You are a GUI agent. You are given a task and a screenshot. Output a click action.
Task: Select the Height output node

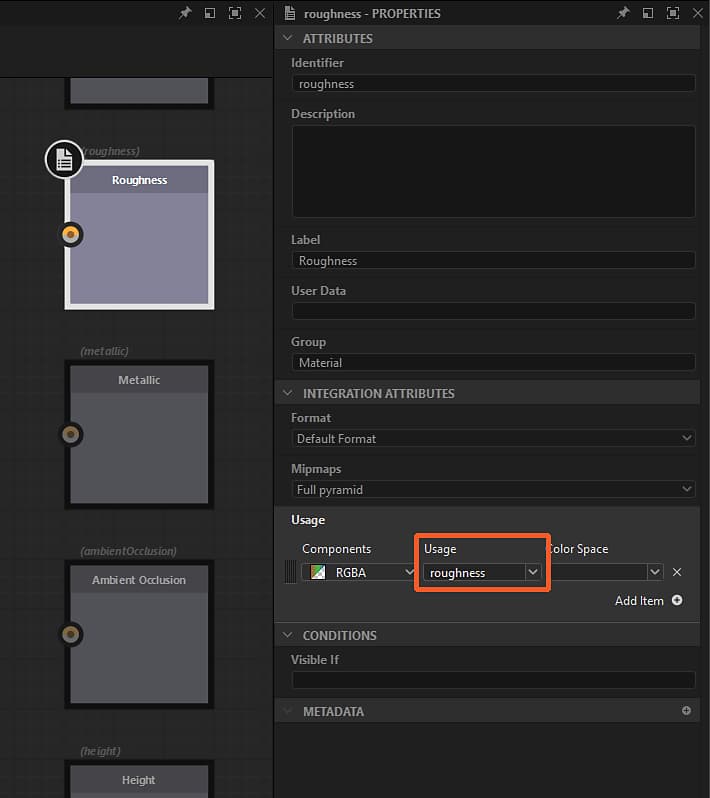tap(139, 779)
